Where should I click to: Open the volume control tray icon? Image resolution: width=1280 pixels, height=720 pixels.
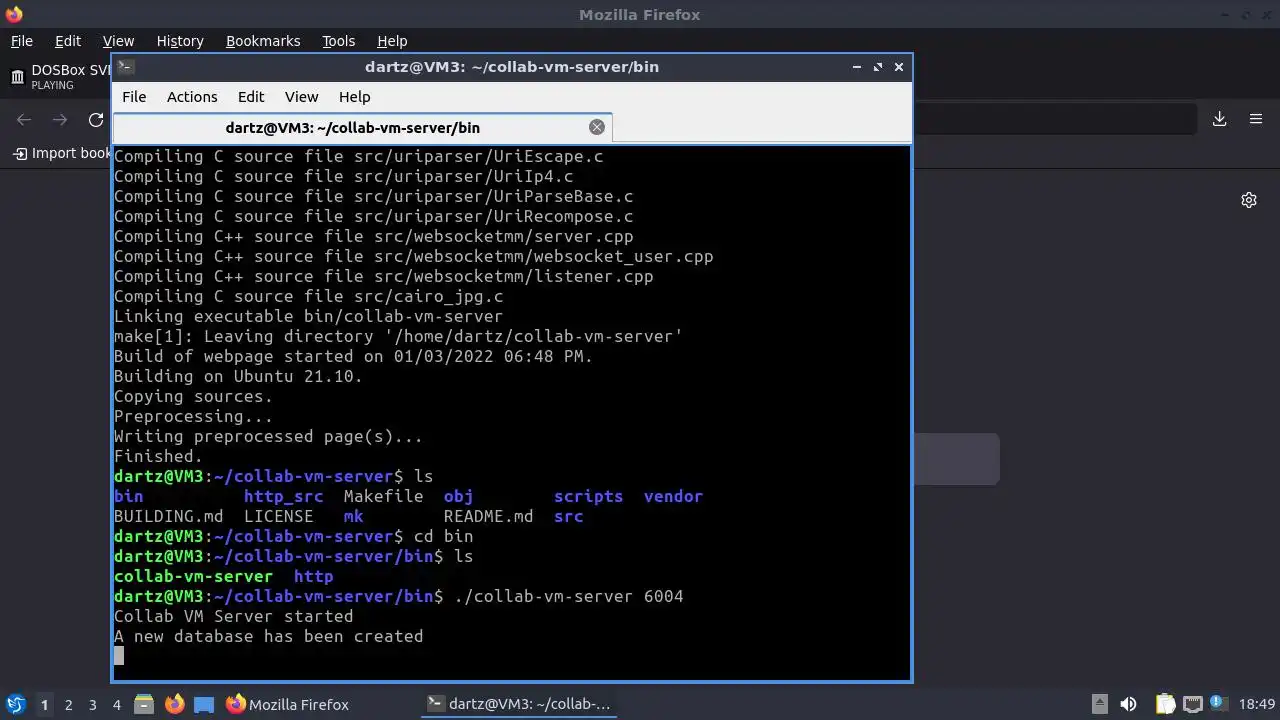[1129, 704]
